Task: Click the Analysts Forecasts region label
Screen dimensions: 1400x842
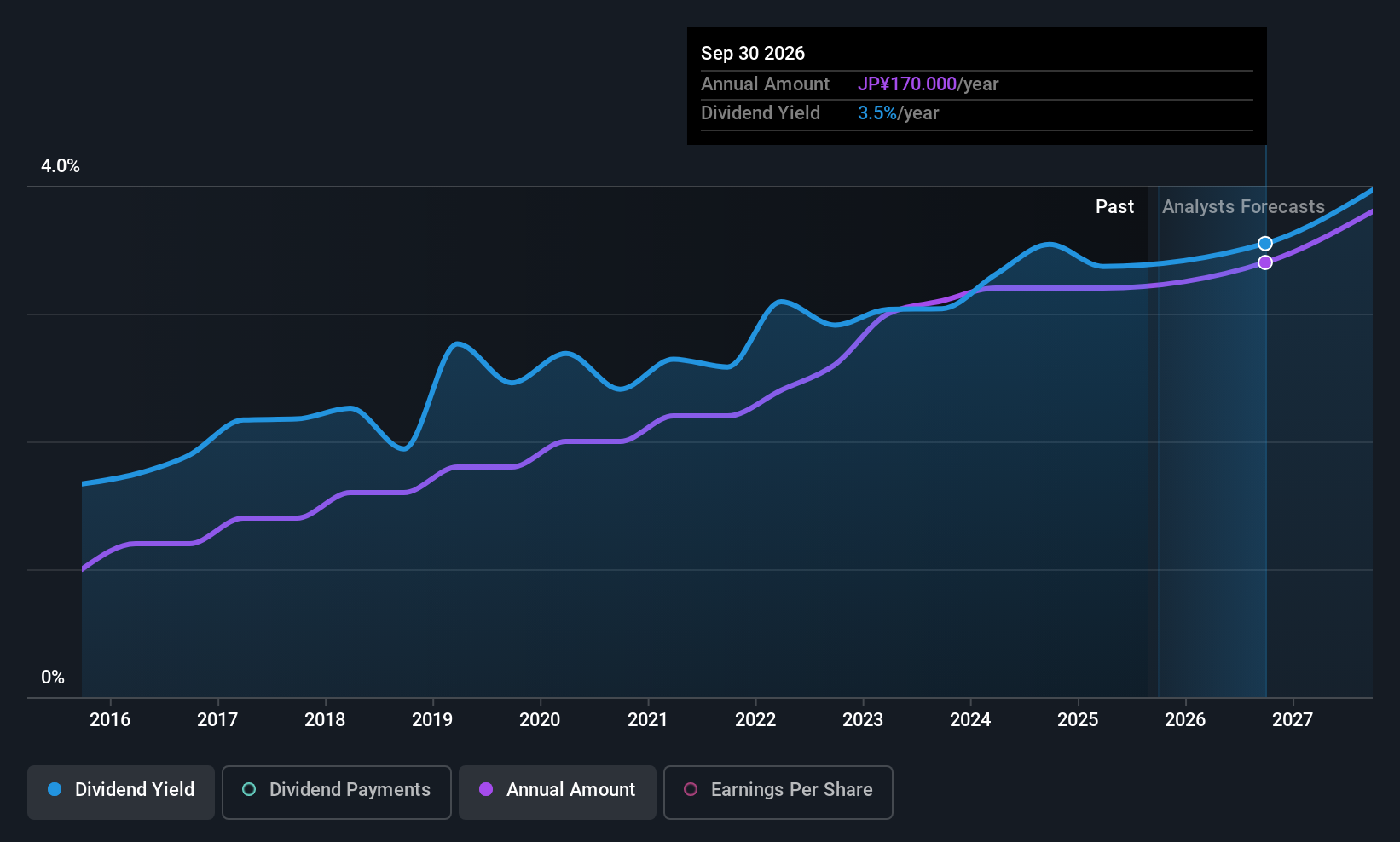Action: click(x=1243, y=207)
